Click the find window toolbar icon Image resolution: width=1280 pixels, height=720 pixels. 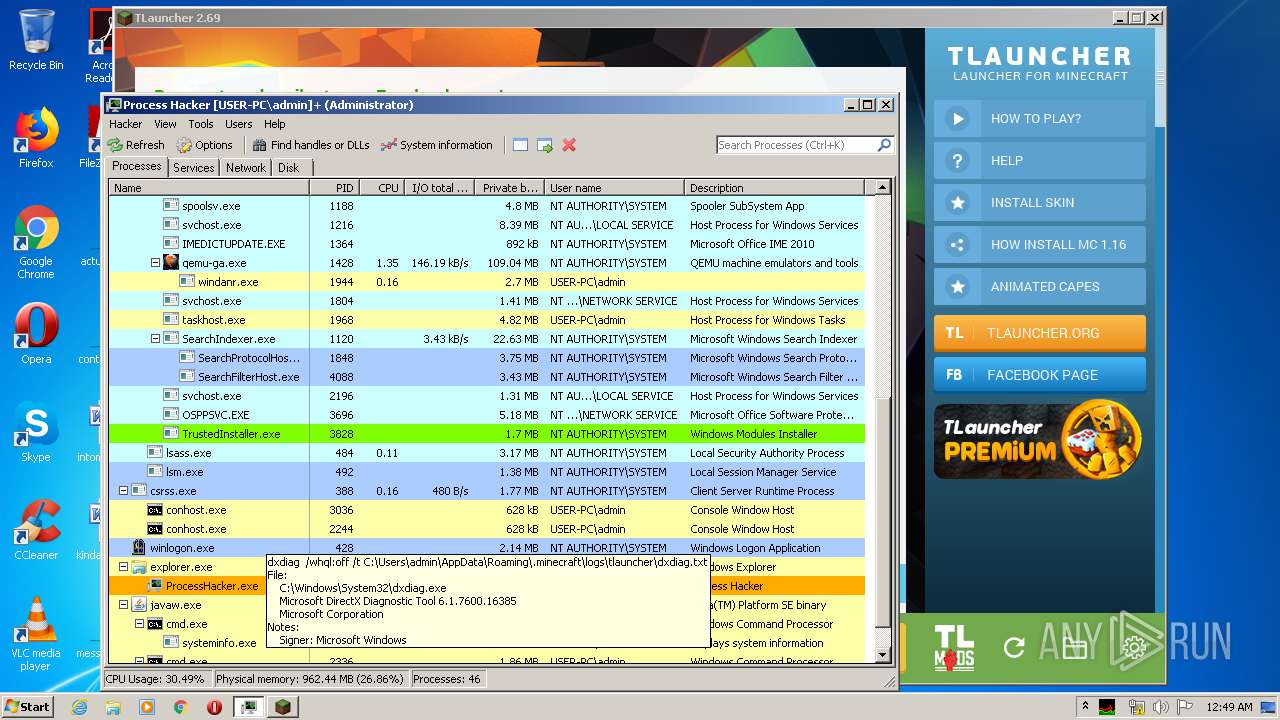click(x=520, y=145)
